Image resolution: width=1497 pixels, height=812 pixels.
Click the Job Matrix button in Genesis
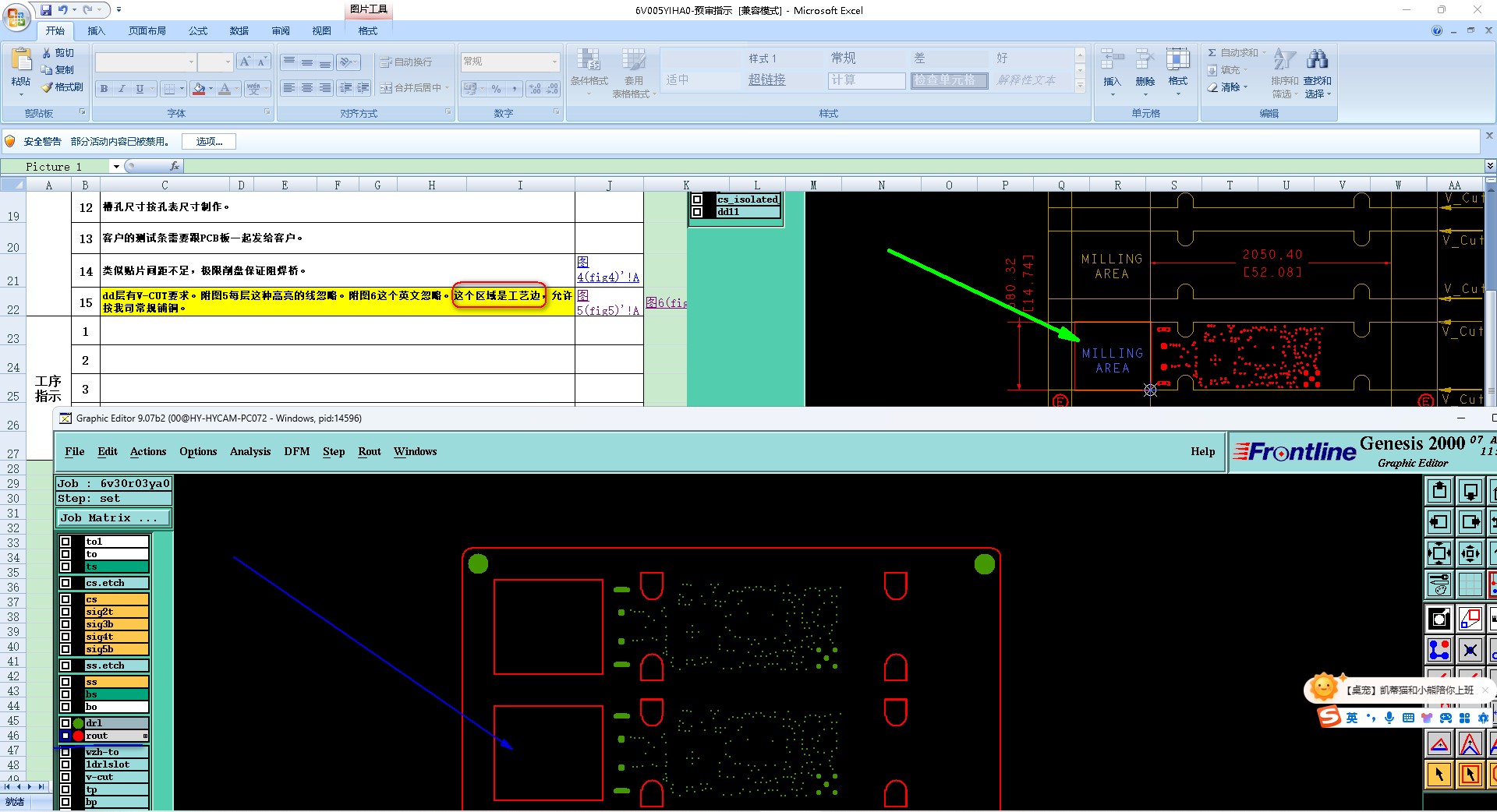[x=114, y=518]
